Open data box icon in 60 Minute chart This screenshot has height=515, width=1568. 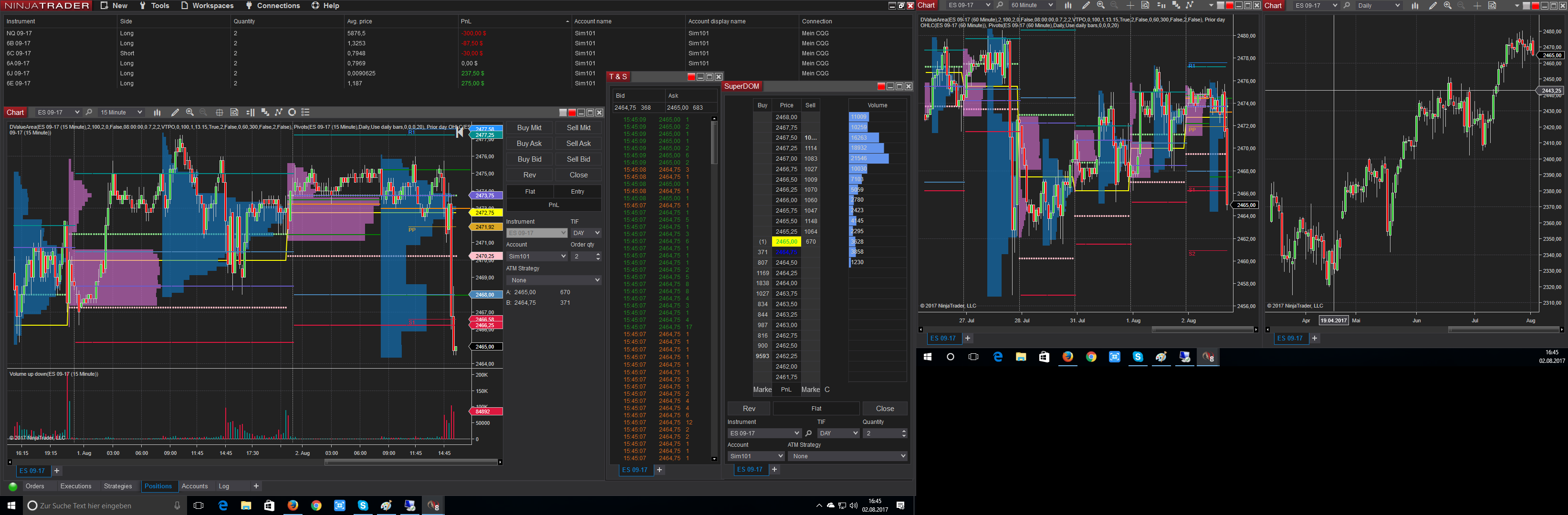click(x=1145, y=5)
